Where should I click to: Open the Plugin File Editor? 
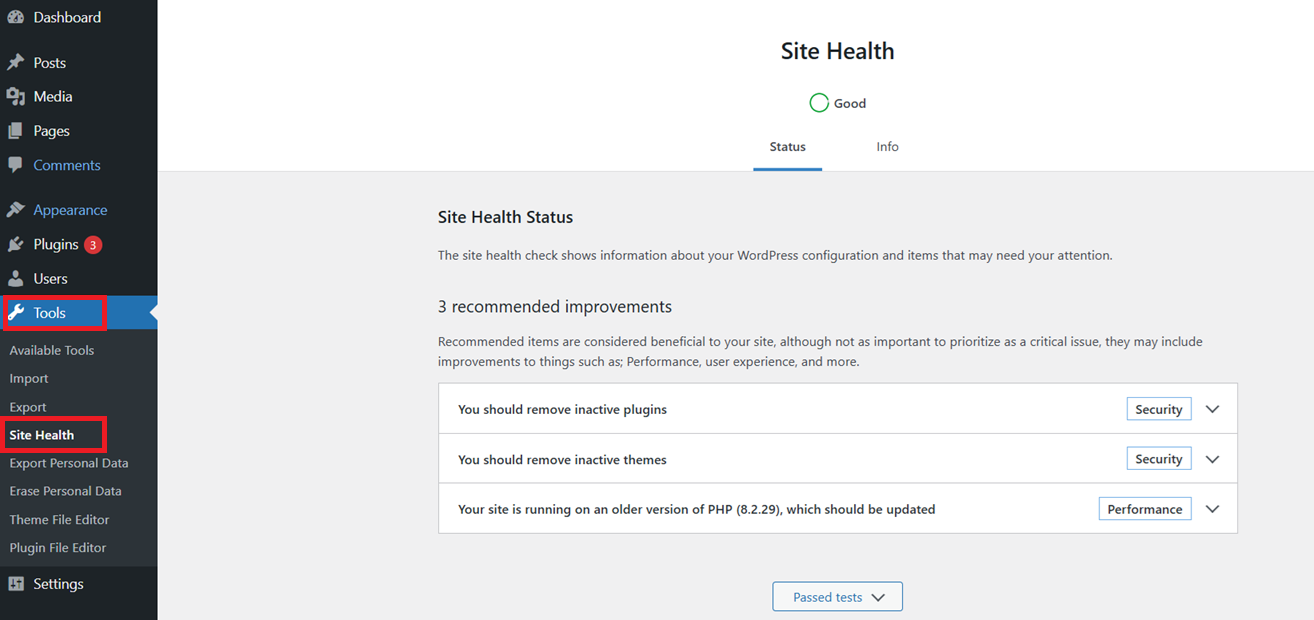pos(58,547)
